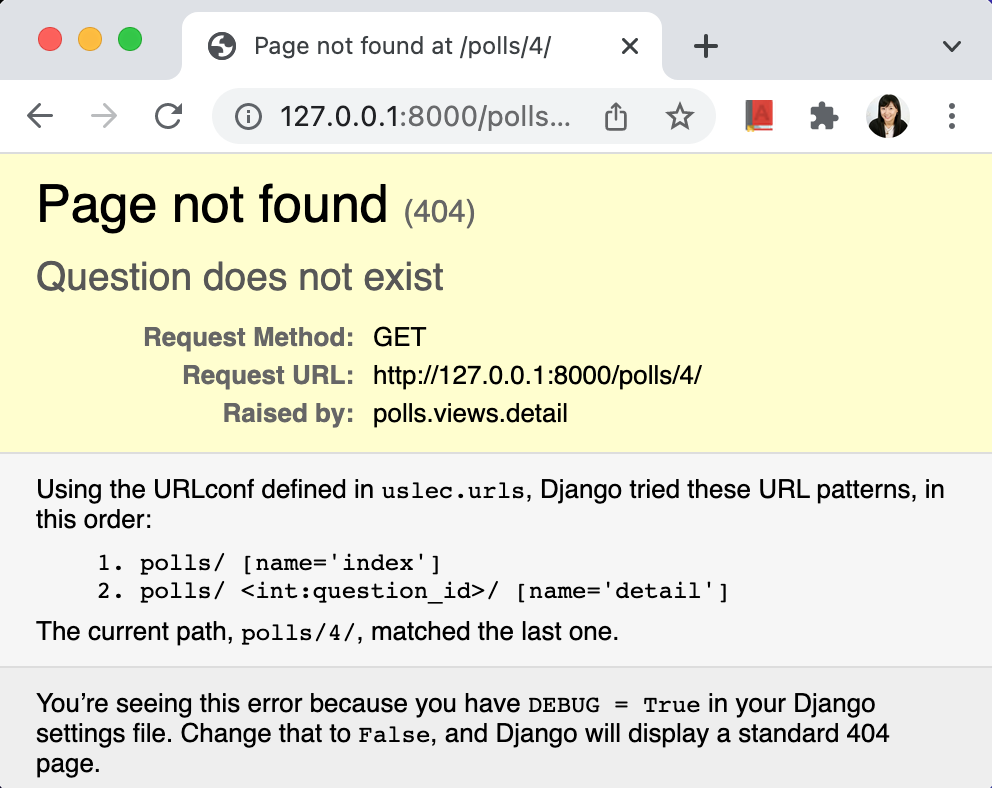The width and height of the screenshot is (992, 788).
Task: Click the 'polls/4/' current path text
Action: 299,633
